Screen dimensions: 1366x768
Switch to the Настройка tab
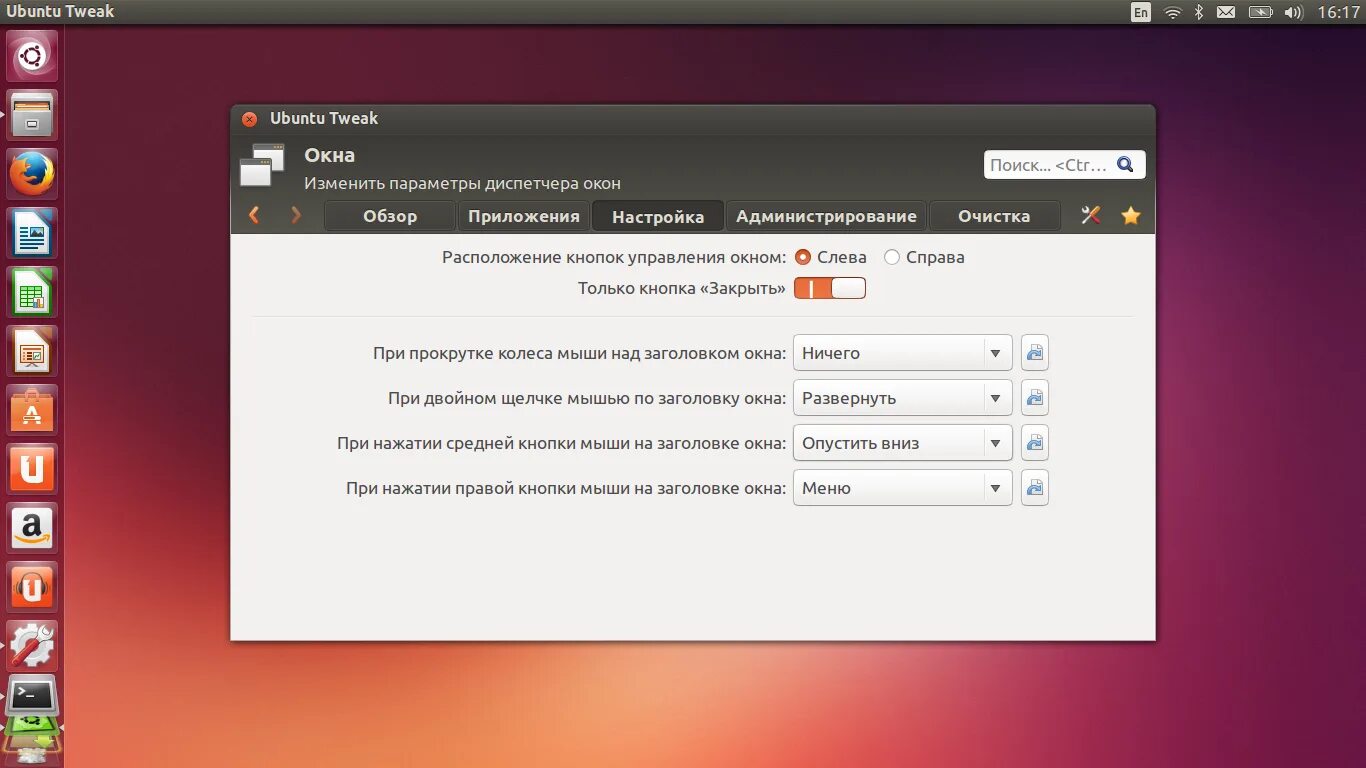[x=658, y=216]
